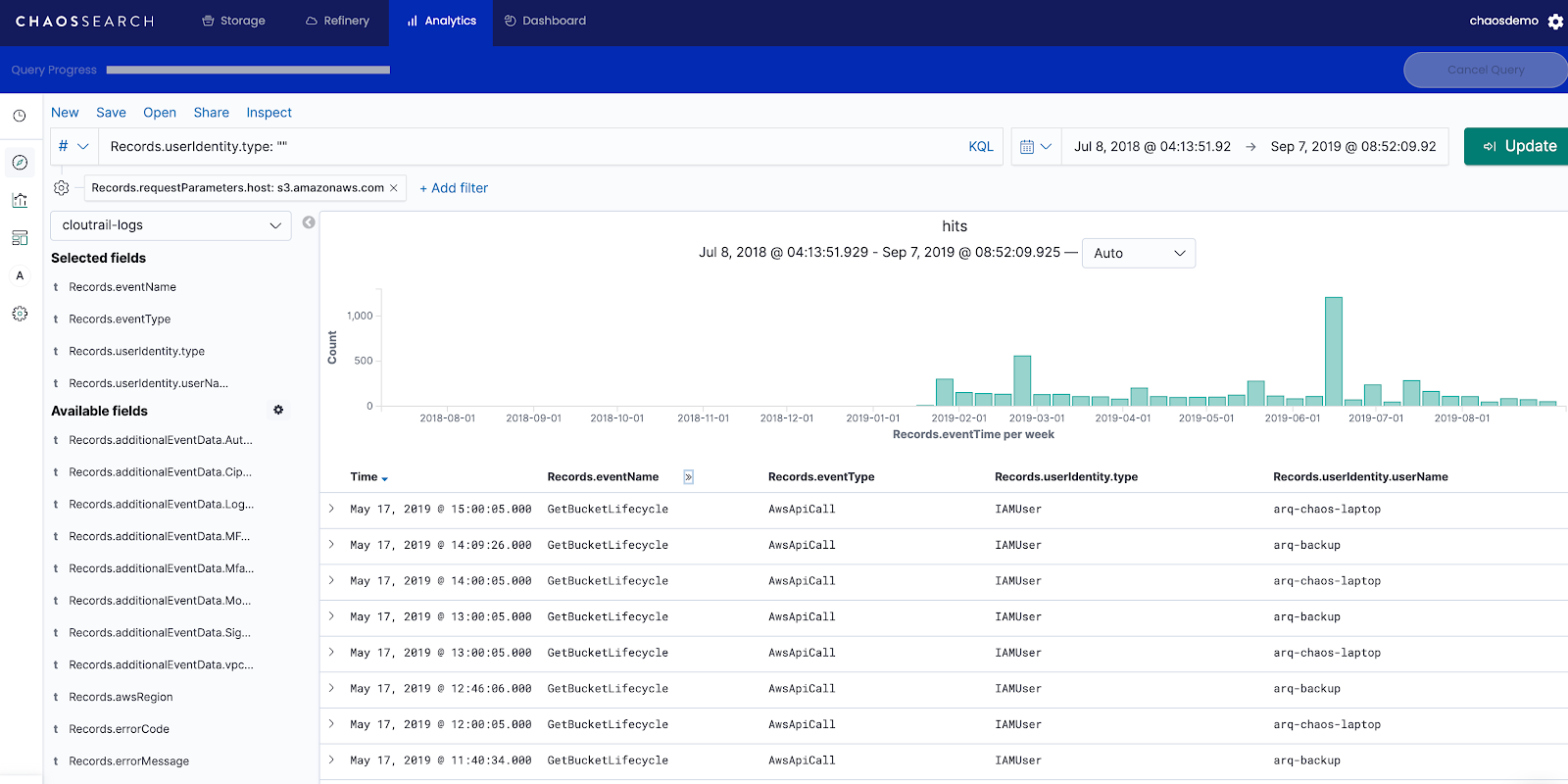1568x784 pixels.
Task: Select Records.additionalEventData.Aut... available field
Action: click(161, 441)
